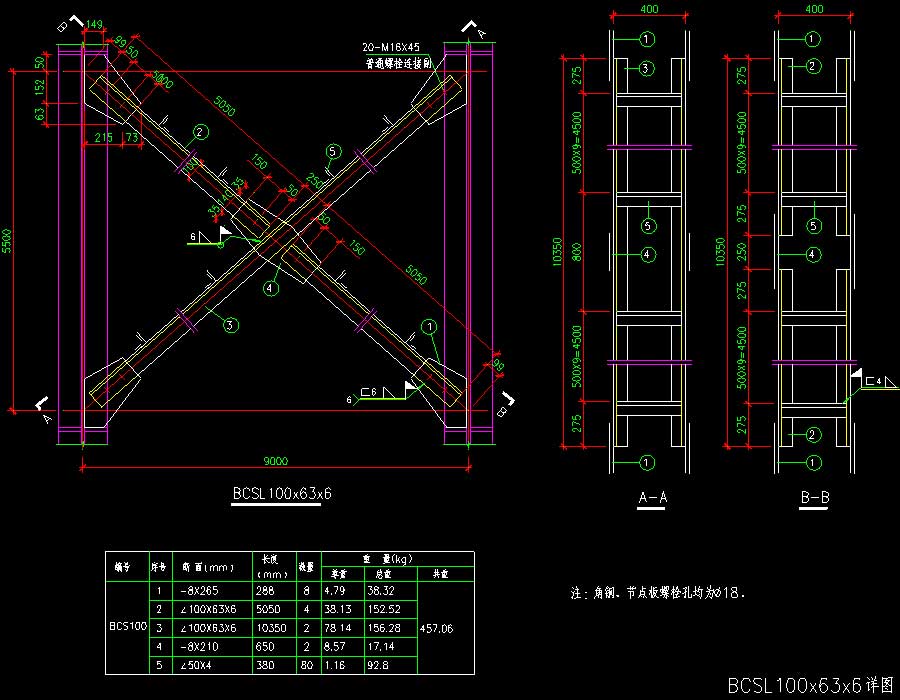Image resolution: width=900 pixels, height=700 pixels.
Task: Select balloon 4 in section A-A
Action: [x=648, y=254]
